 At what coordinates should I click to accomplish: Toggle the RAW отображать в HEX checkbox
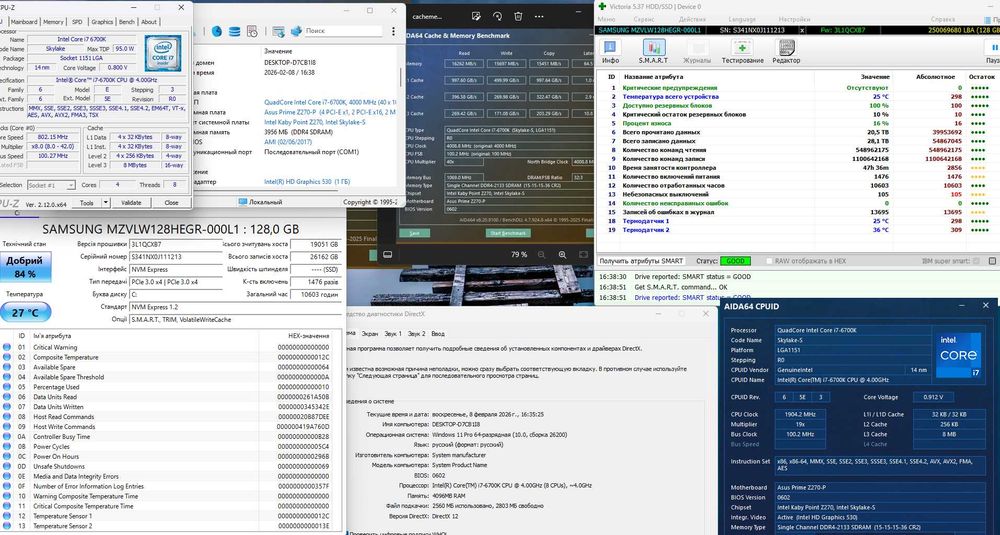(770, 261)
